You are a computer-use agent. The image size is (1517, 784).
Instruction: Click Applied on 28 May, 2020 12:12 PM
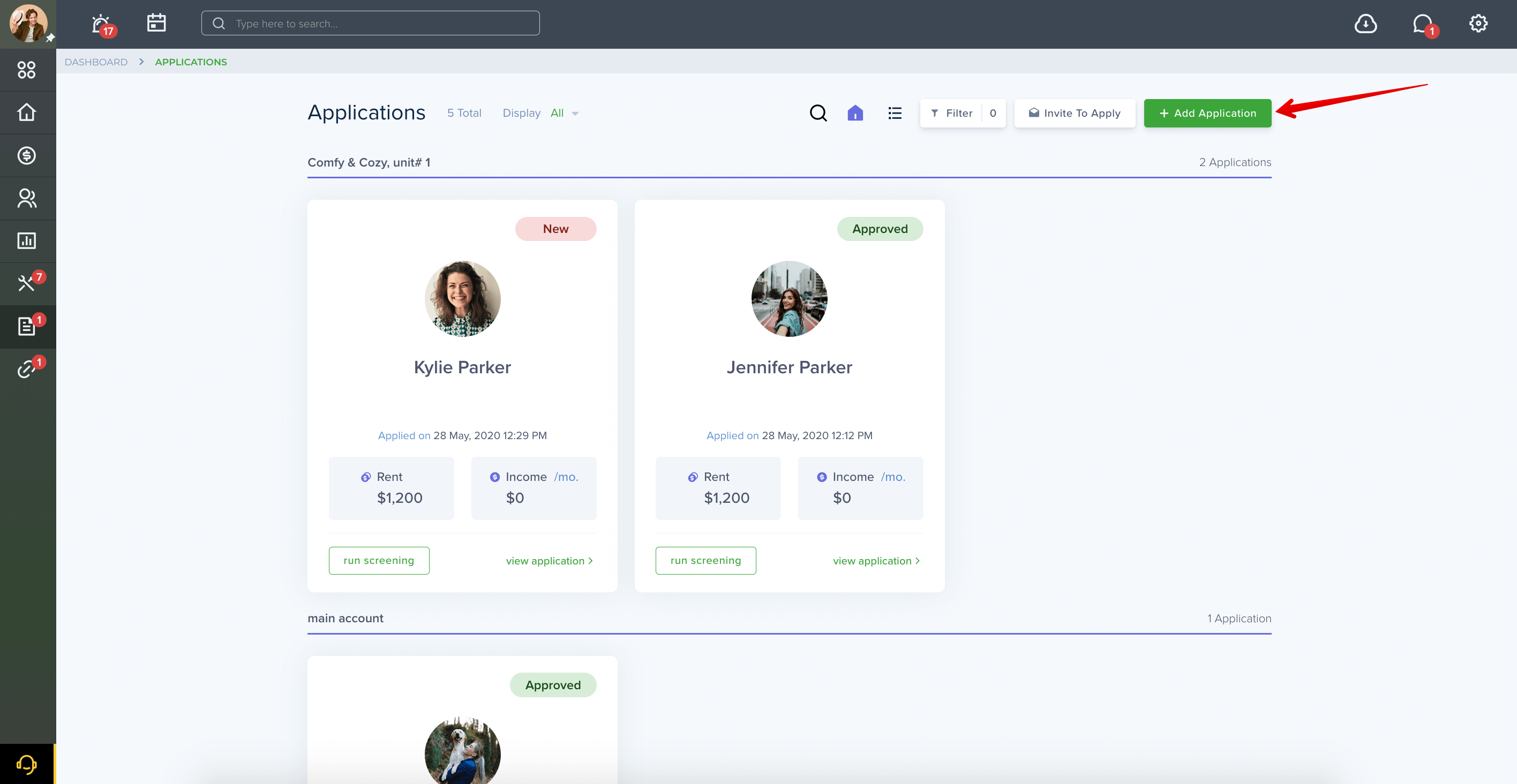pos(789,435)
